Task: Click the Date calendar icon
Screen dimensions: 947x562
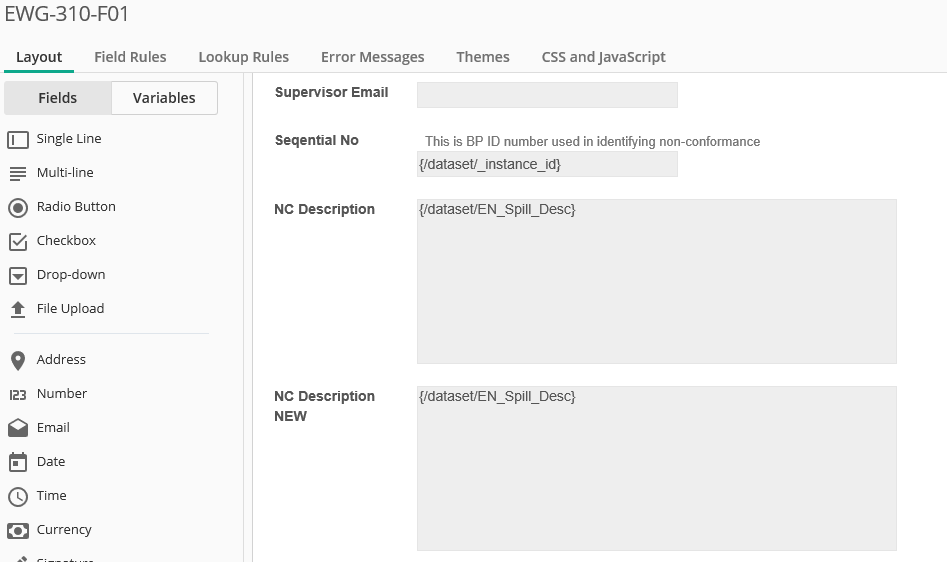Action: tap(18, 462)
